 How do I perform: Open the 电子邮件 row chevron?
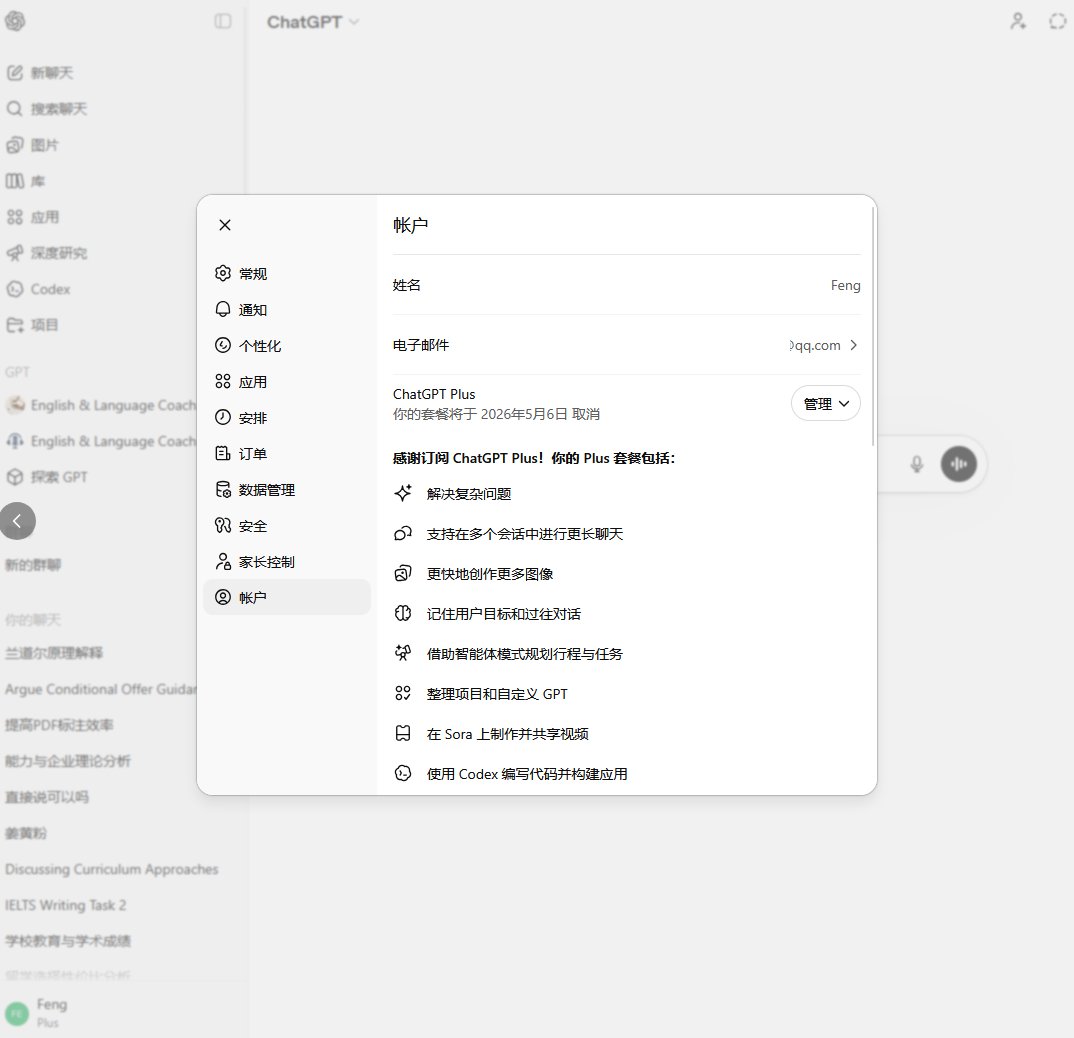[853, 345]
